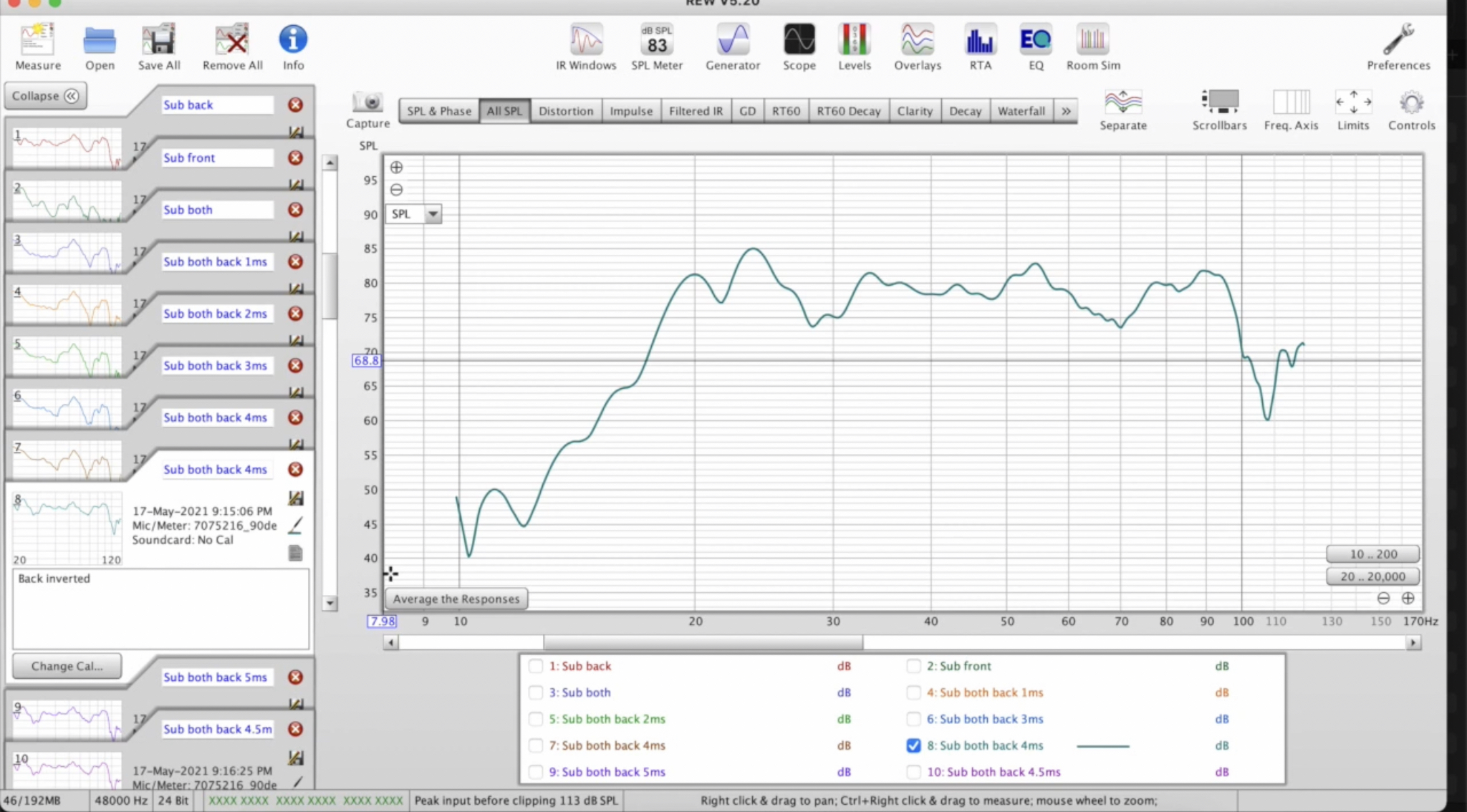This screenshot has height=812, width=1467.
Task: Click Average the Responses button
Action: click(456, 599)
